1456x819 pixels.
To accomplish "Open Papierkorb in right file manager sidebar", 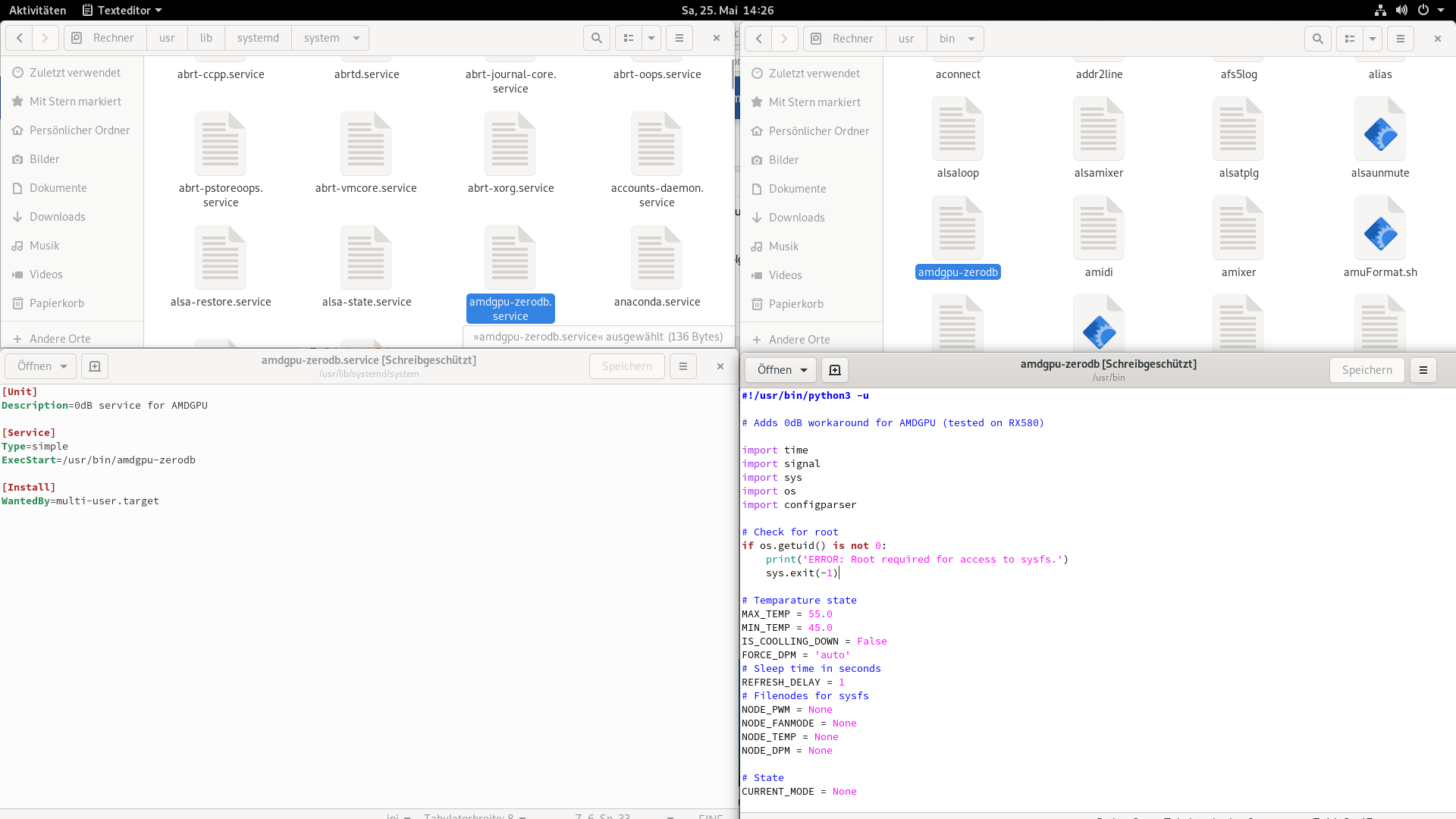I will (x=795, y=304).
